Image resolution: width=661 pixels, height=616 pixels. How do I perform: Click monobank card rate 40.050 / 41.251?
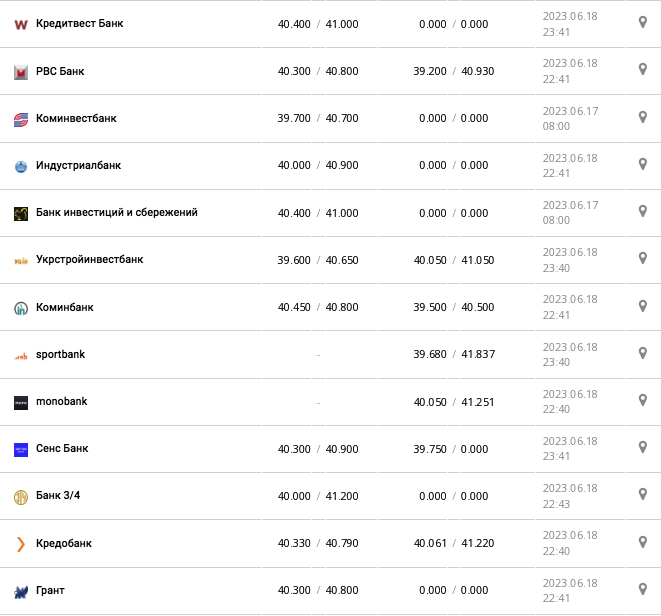[454, 402]
